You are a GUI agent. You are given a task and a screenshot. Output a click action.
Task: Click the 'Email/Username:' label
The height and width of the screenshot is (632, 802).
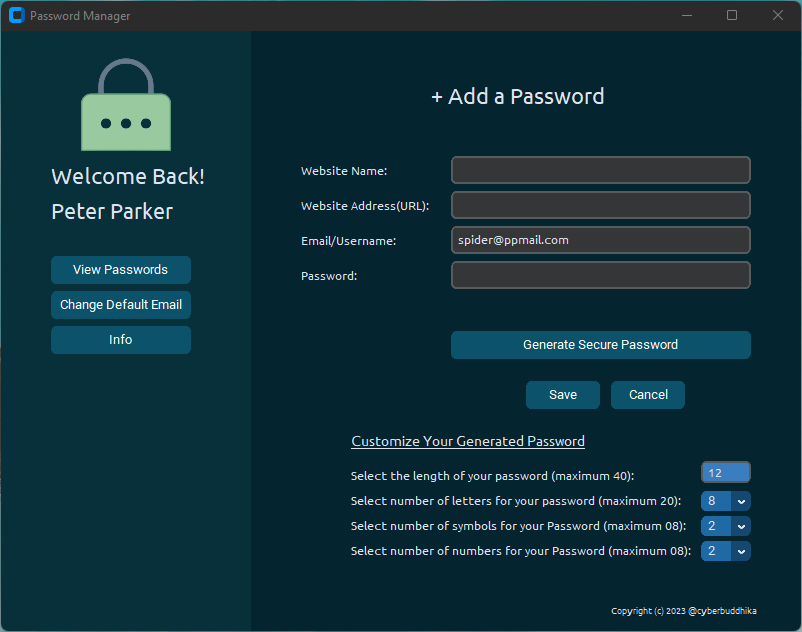tap(348, 241)
